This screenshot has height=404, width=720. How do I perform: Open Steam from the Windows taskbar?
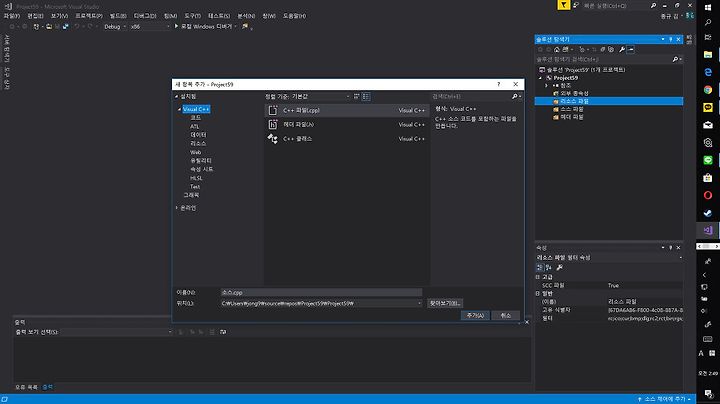click(x=708, y=213)
